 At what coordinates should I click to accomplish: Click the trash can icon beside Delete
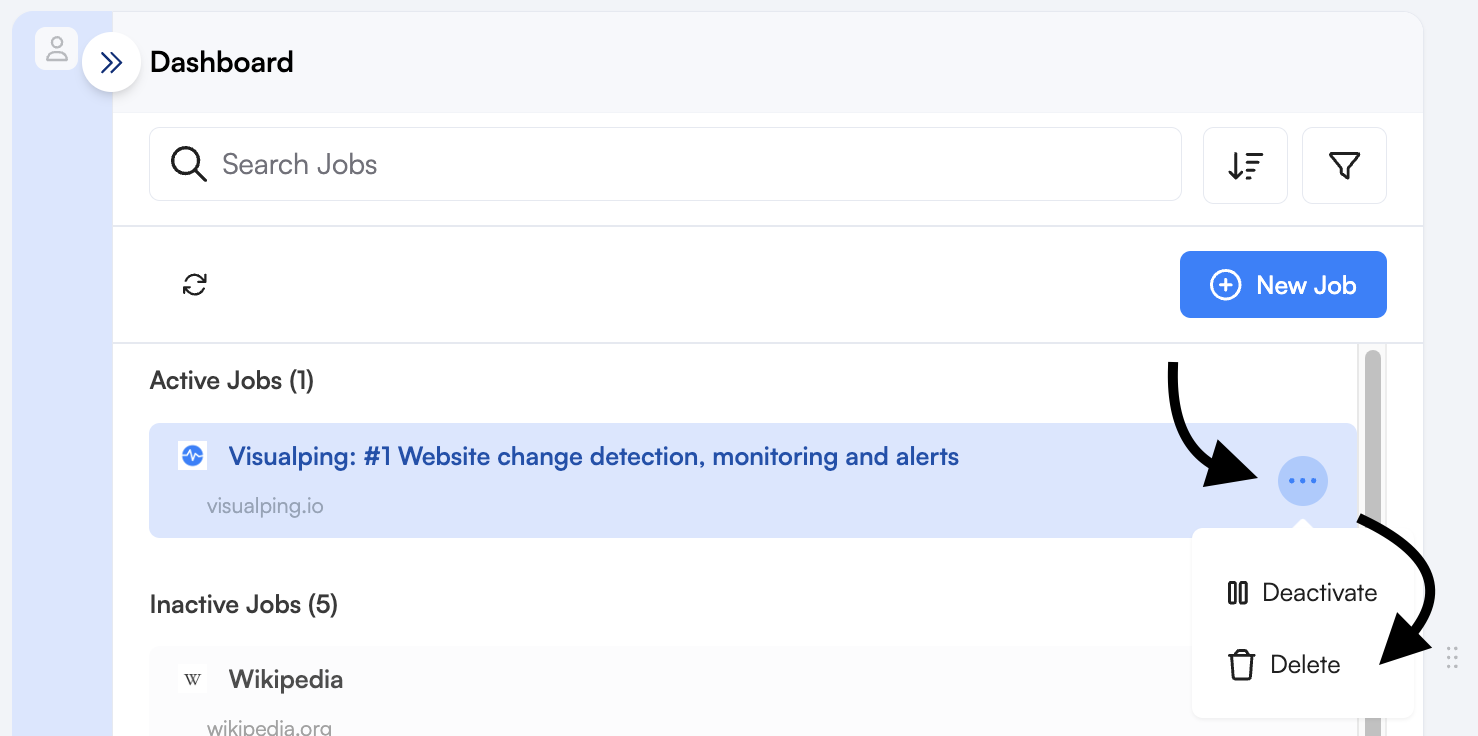1241,665
